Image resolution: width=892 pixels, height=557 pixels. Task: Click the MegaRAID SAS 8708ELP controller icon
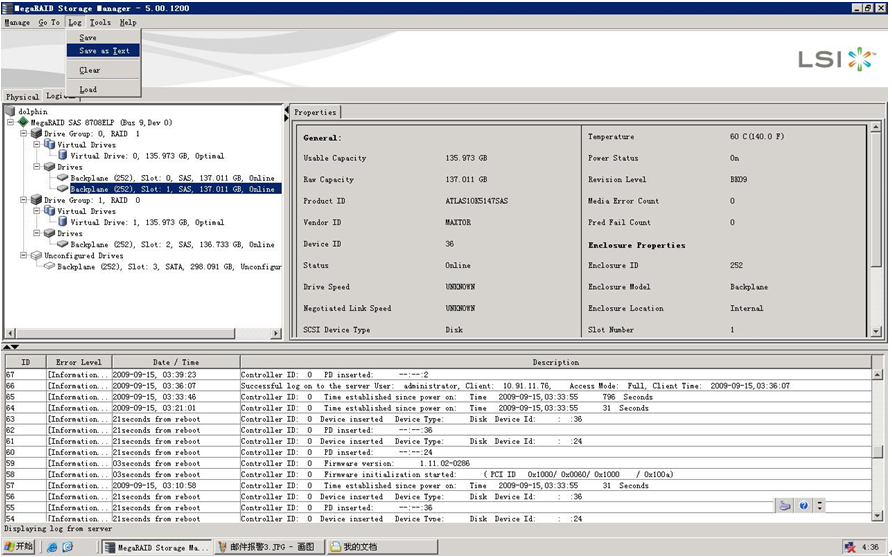[x=23, y=123]
